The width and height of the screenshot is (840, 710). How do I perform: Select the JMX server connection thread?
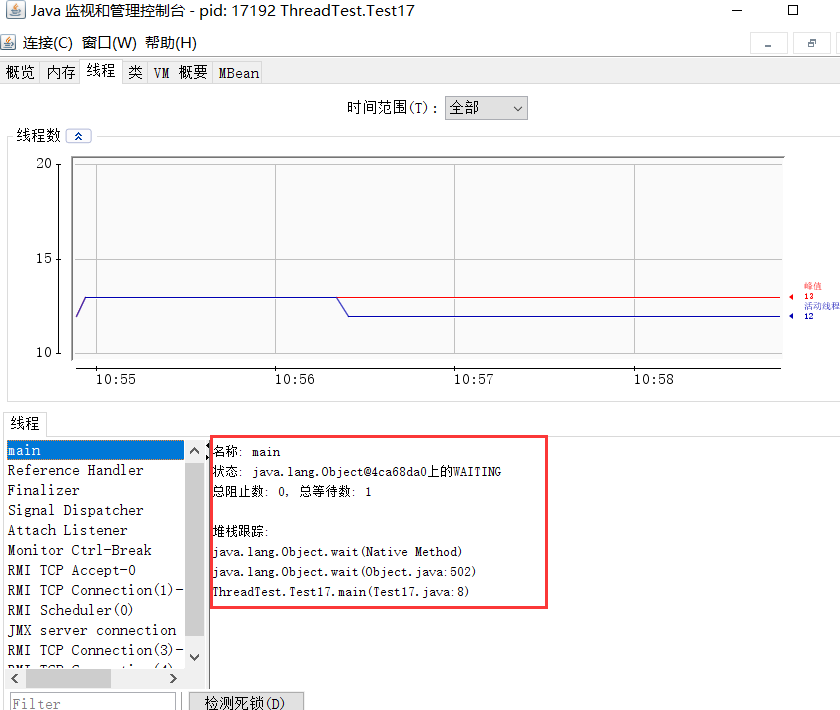95,630
